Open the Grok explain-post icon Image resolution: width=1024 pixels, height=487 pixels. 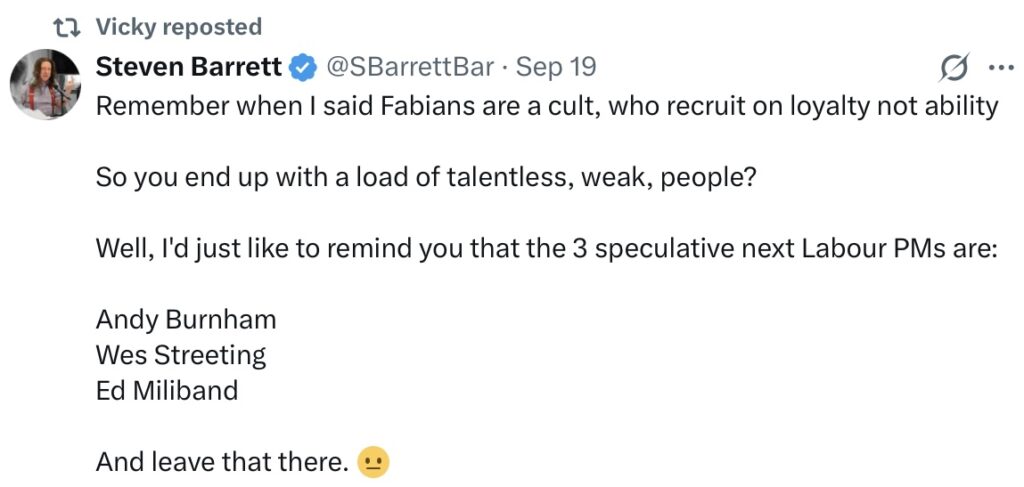point(954,68)
